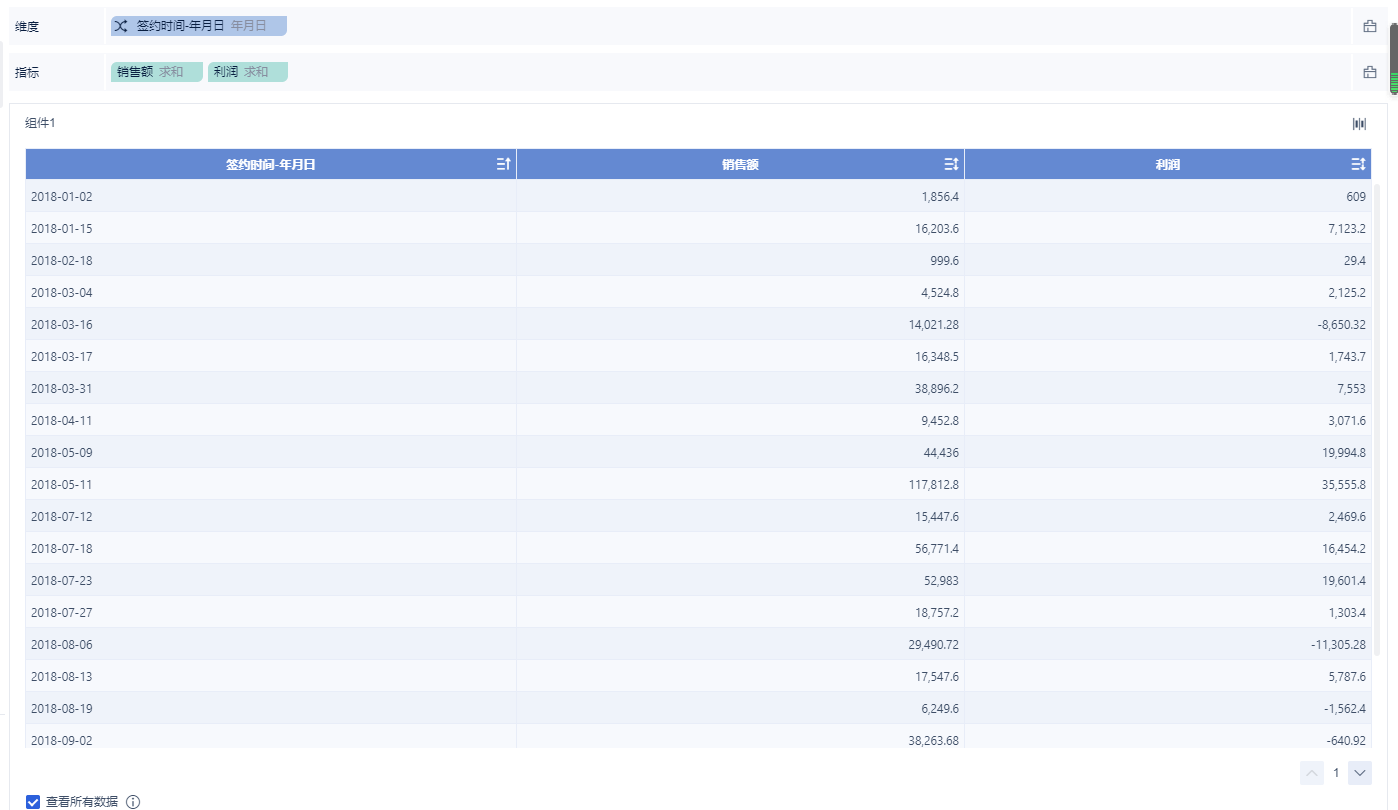The image size is (1398, 810).
Task: Click the profit value -11,305.28
Action: click(x=1338, y=644)
